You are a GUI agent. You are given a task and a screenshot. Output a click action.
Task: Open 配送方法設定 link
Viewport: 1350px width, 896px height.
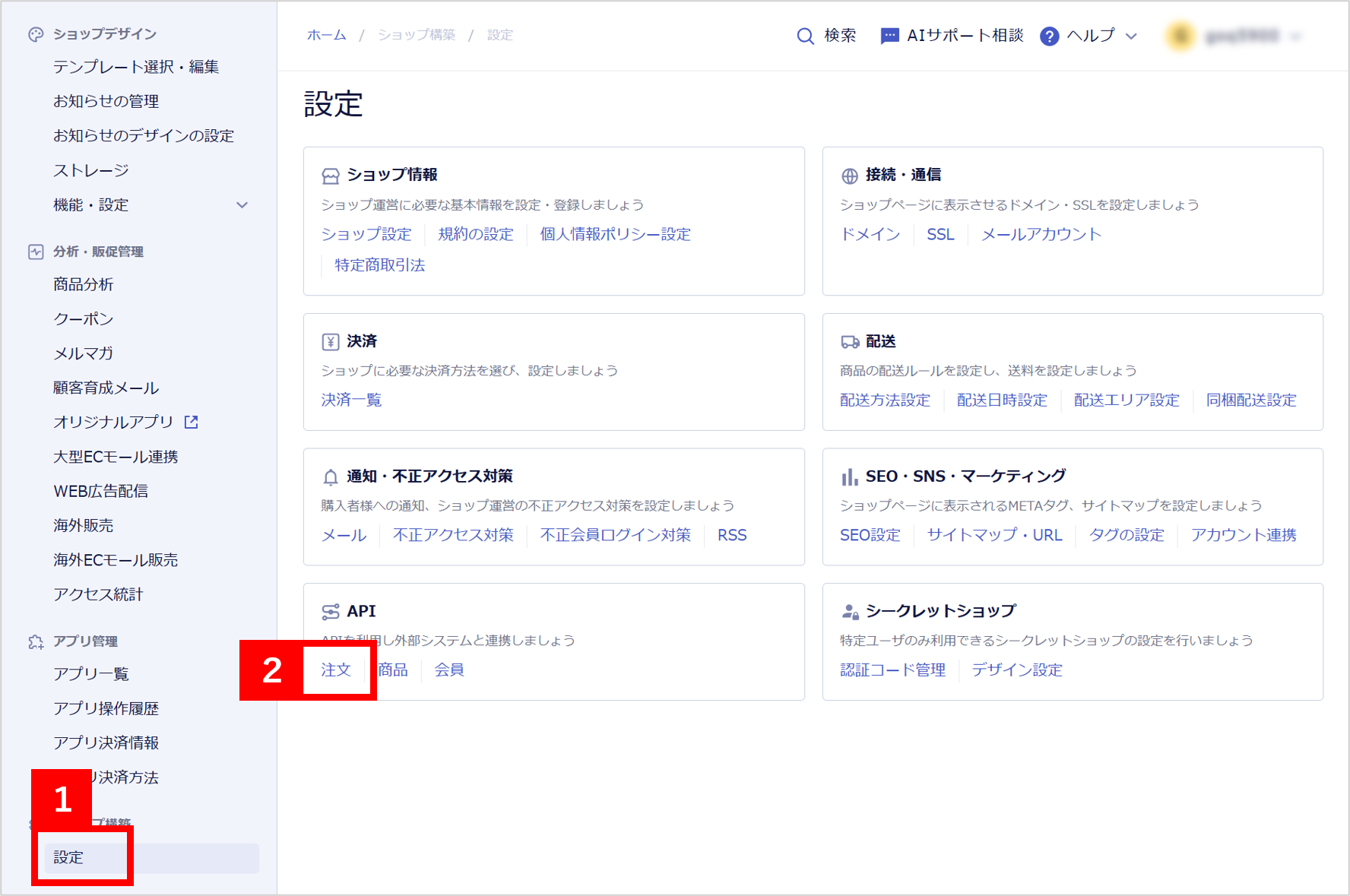[885, 400]
